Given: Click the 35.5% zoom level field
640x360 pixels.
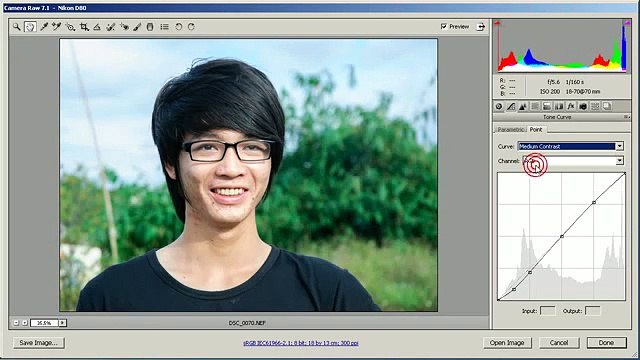Looking at the screenshot, I should (44, 323).
